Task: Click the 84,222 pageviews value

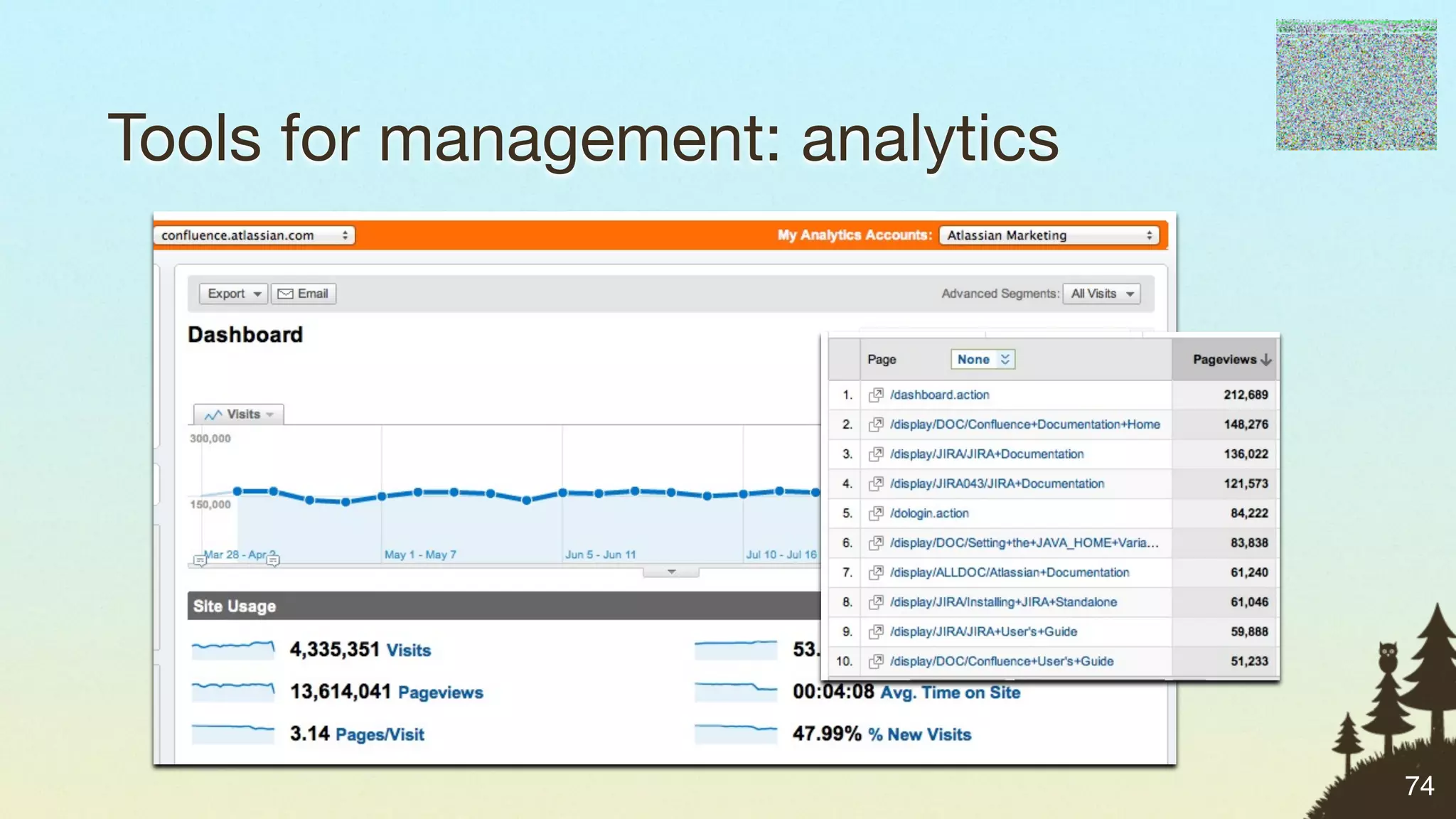Action: (1249, 513)
